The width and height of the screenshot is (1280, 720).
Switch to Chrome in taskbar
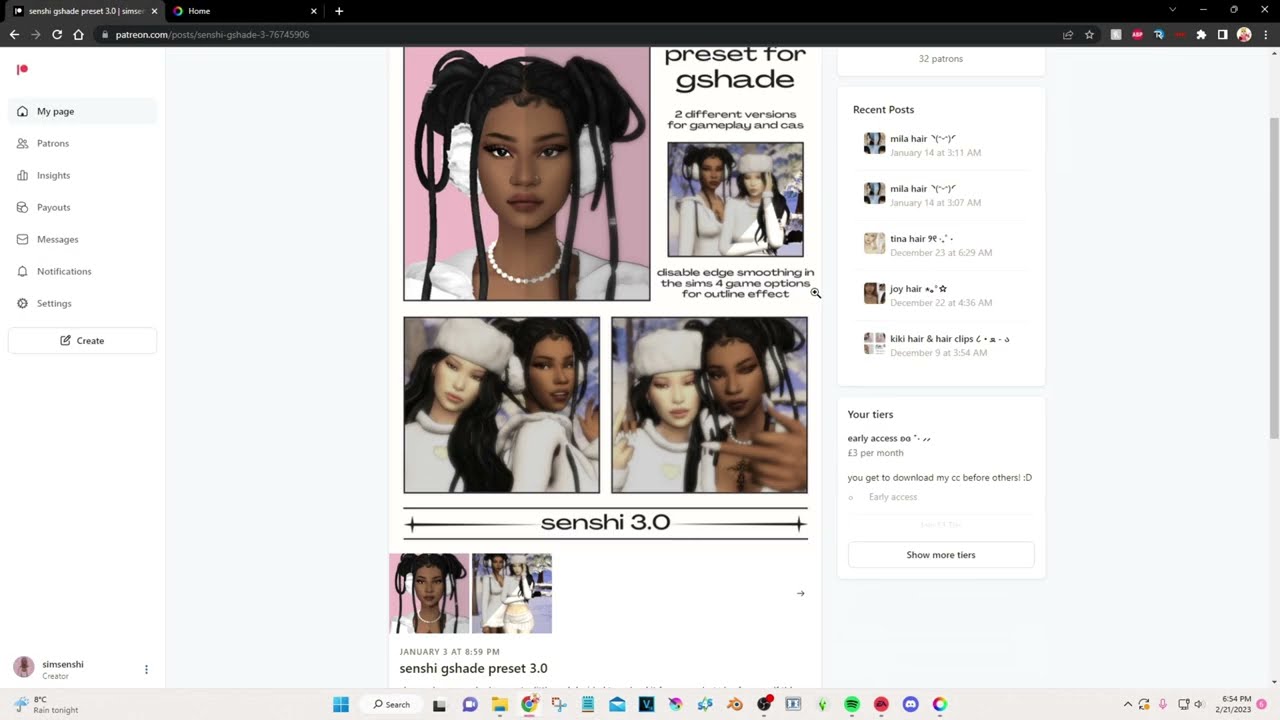coord(529,704)
